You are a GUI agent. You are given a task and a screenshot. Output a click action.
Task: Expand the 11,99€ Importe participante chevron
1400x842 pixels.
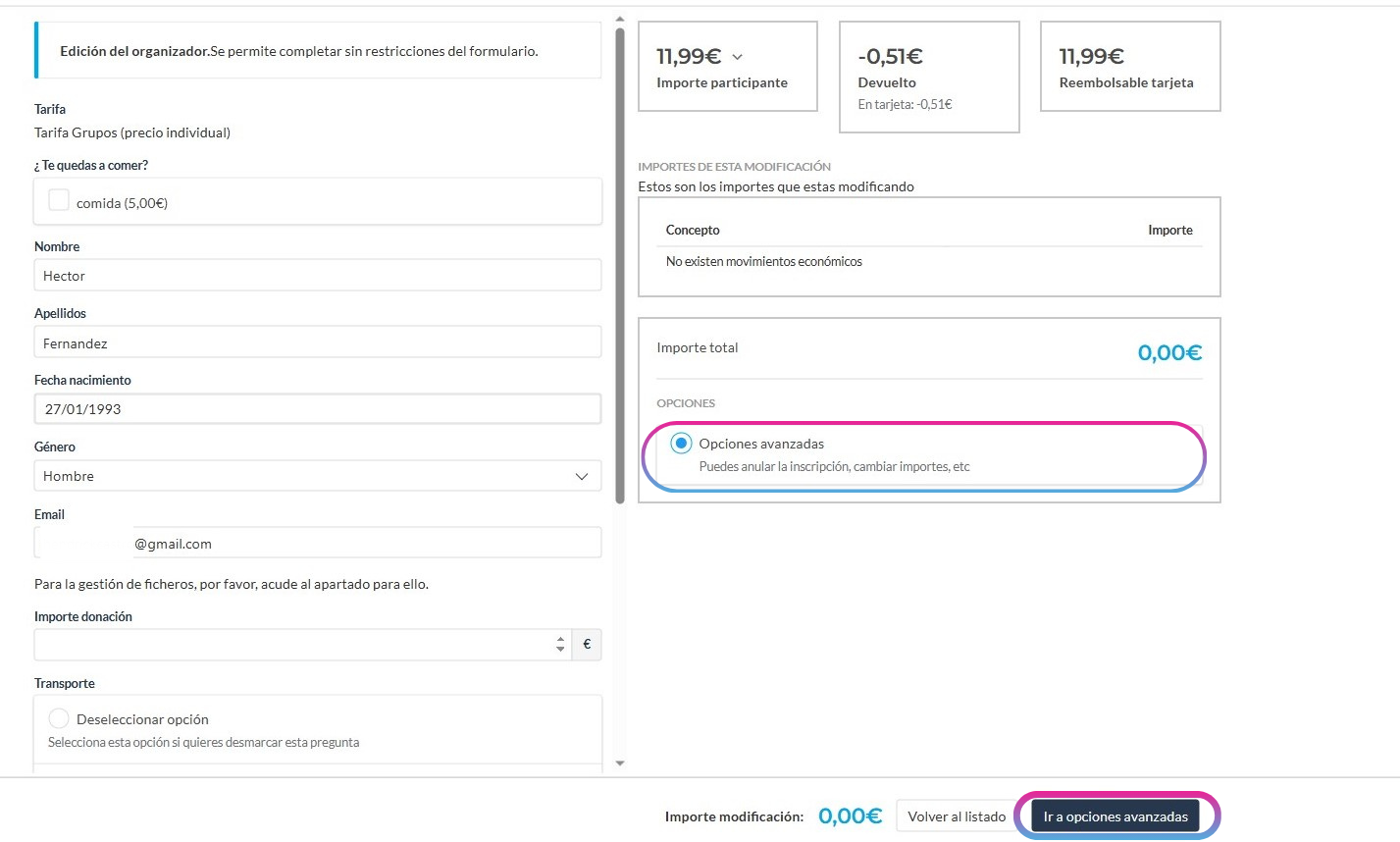pos(738,58)
